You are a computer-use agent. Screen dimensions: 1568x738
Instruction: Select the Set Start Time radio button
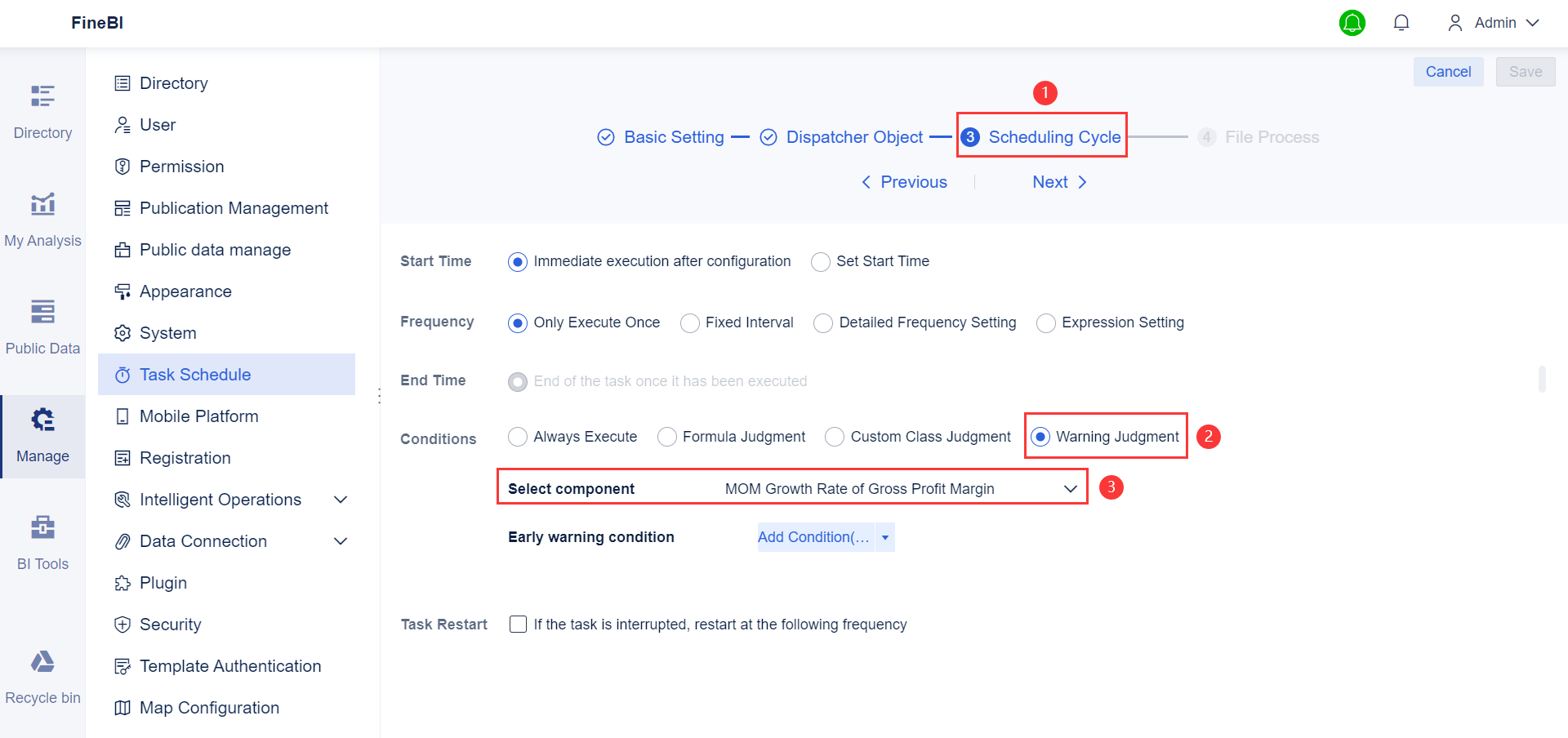coord(820,261)
